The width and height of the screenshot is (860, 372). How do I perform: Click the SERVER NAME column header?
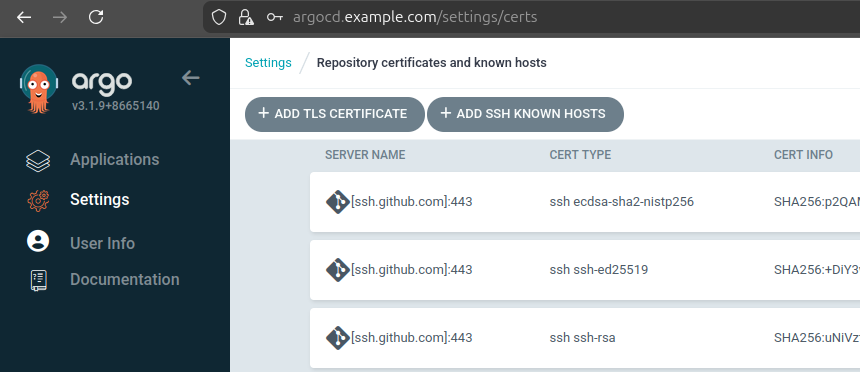365,155
